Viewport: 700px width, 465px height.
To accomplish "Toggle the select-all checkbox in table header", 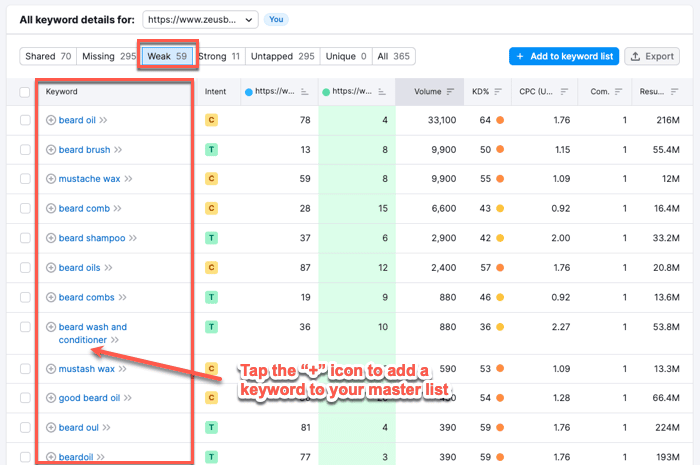I will (25, 92).
